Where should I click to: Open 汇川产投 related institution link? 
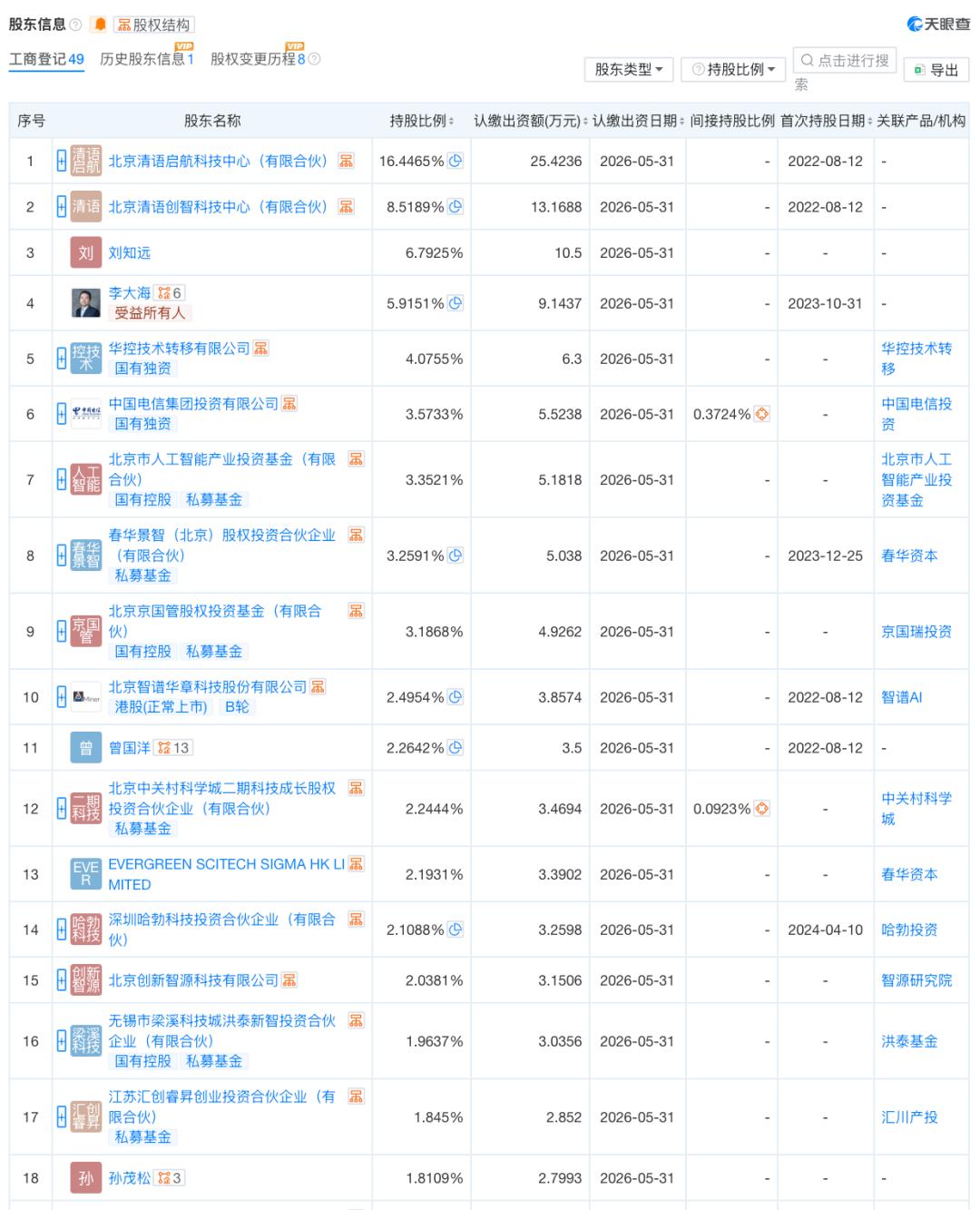coord(909,1117)
